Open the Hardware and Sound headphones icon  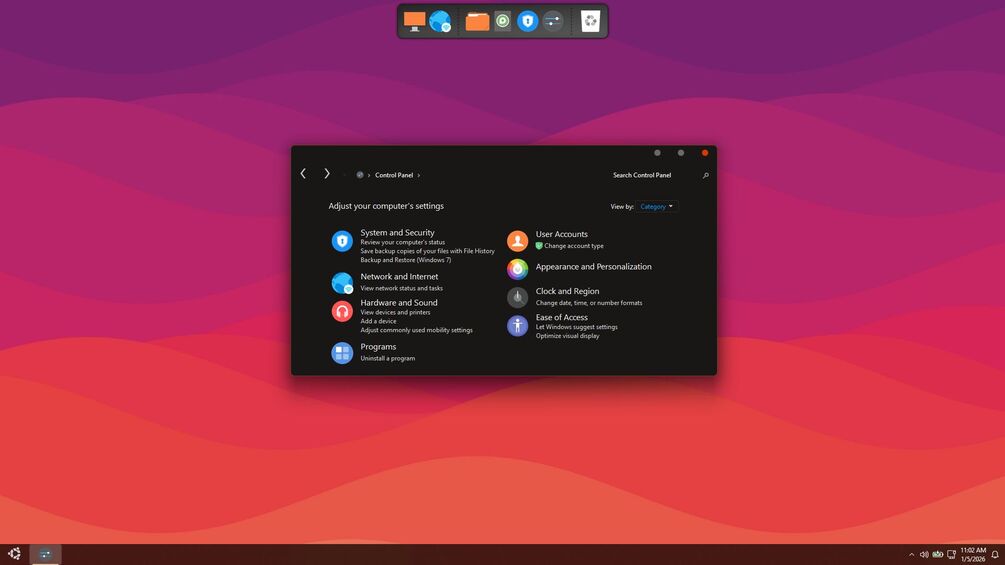coord(342,311)
